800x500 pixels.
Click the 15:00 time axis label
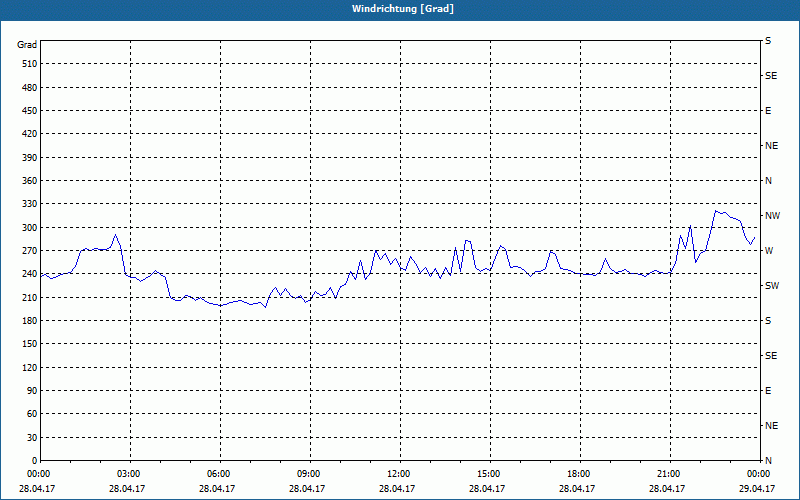point(488,474)
